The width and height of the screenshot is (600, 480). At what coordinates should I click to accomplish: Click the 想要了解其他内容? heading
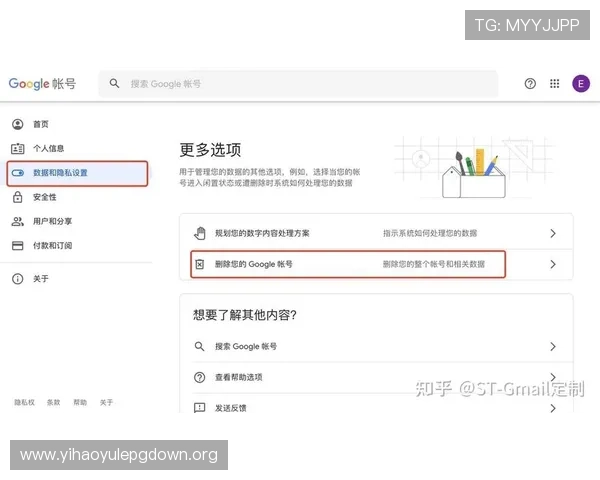[245, 315]
